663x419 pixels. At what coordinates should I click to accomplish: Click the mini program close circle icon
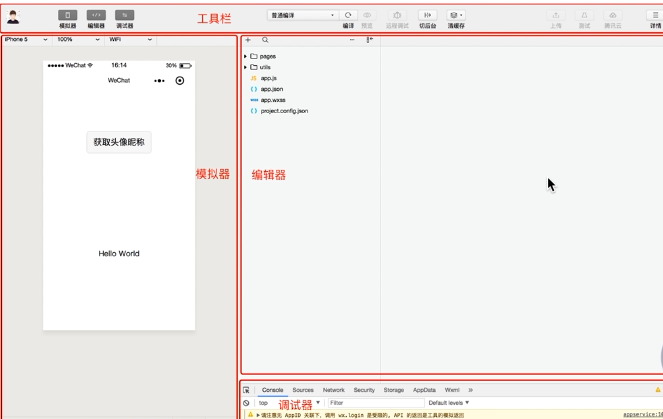point(180,80)
